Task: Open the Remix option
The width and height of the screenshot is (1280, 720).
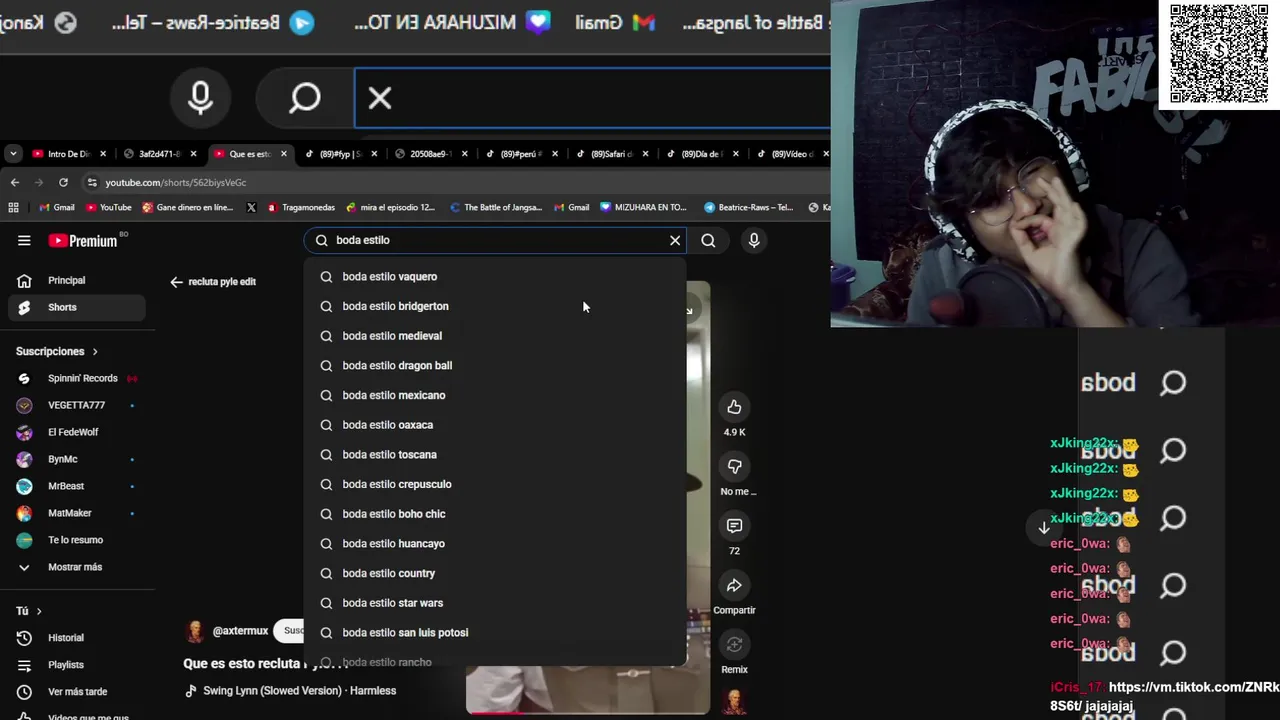Action: pos(734,644)
